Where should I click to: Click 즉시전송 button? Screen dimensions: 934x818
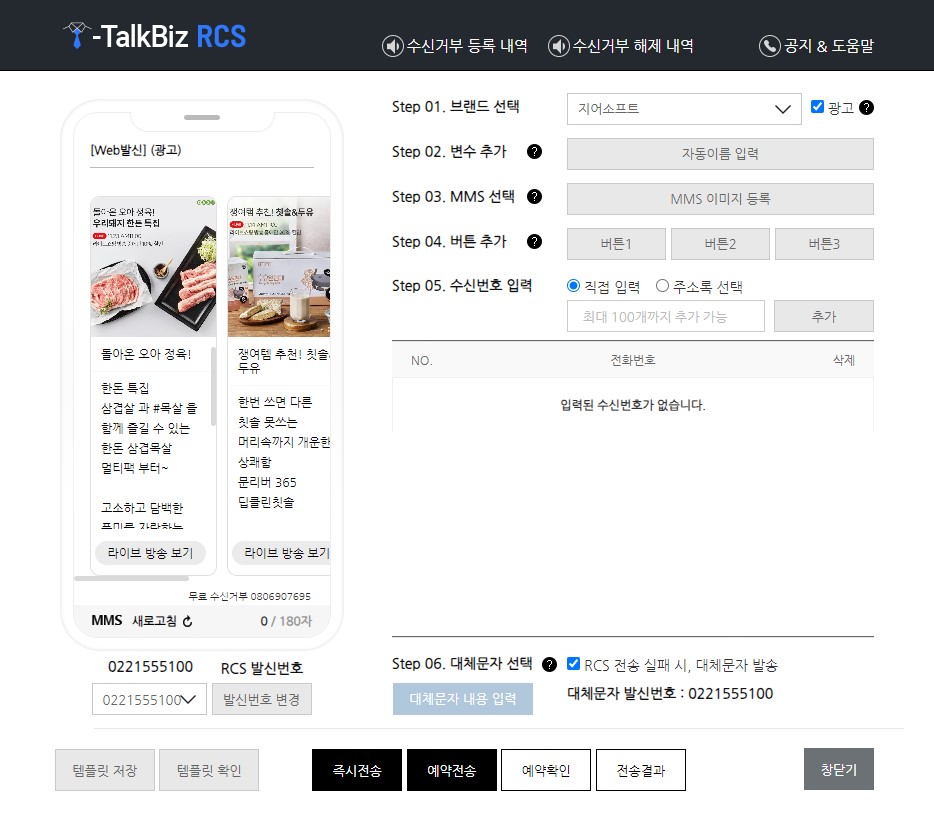357,770
